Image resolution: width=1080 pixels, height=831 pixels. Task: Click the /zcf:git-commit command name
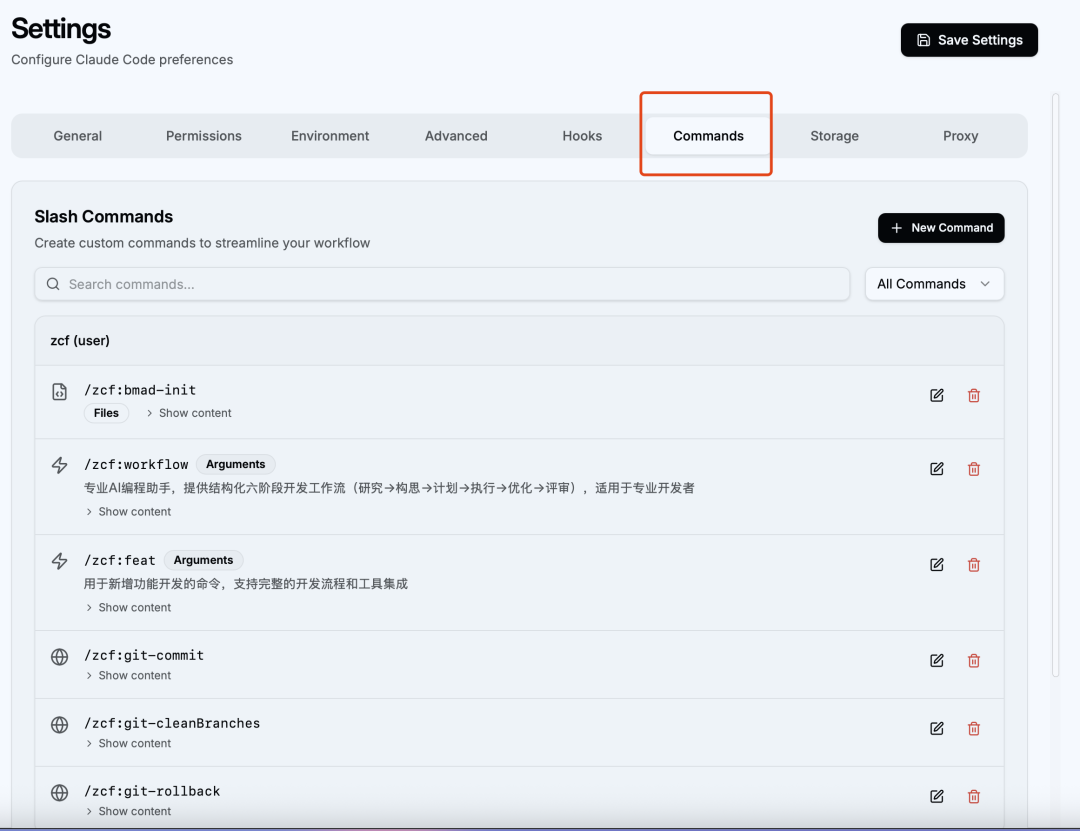coord(144,655)
